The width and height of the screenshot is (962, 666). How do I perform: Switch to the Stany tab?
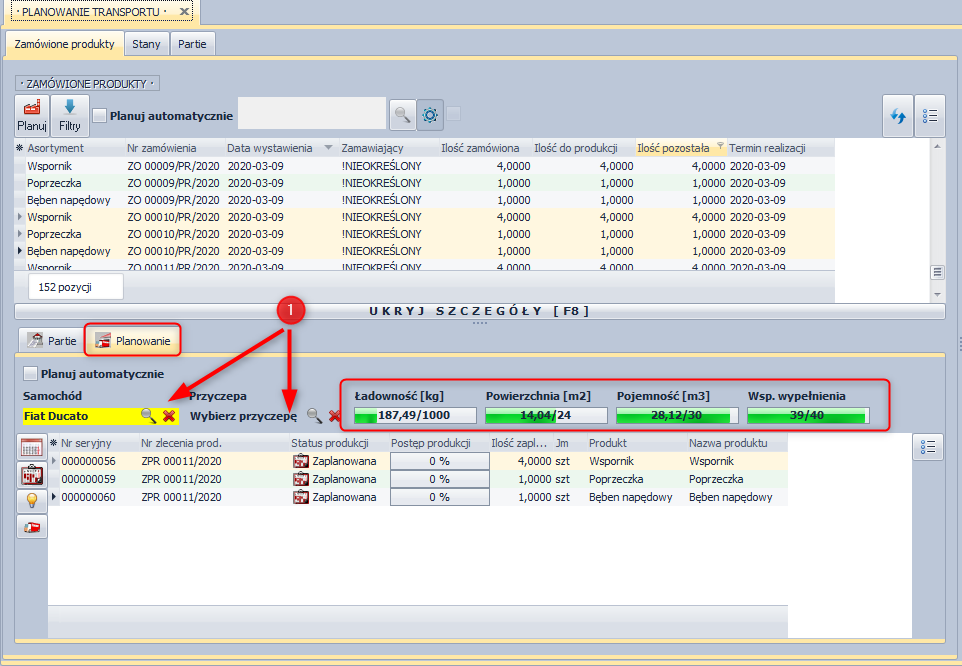tap(146, 44)
